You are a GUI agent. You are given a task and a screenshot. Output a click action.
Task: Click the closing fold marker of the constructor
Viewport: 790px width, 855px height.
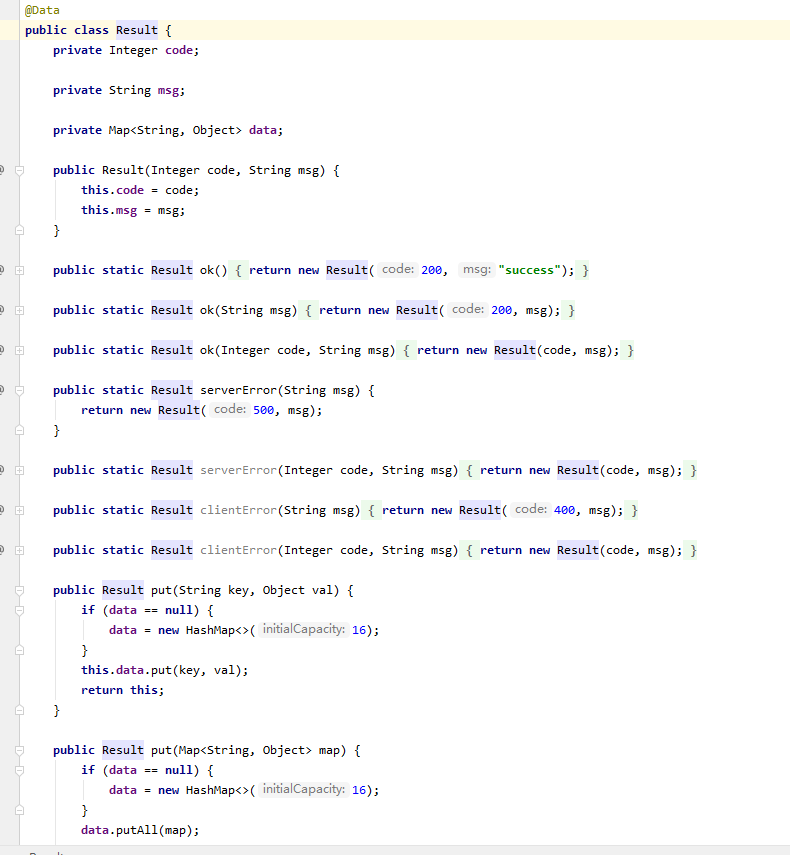point(20,231)
